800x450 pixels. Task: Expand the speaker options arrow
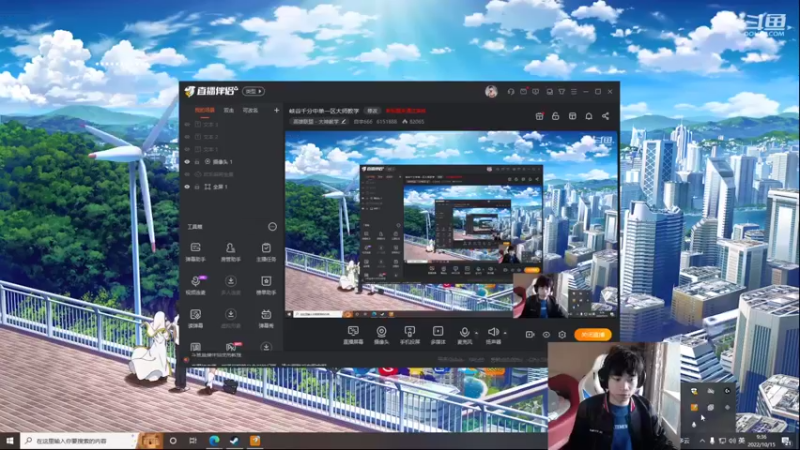[x=505, y=333]
